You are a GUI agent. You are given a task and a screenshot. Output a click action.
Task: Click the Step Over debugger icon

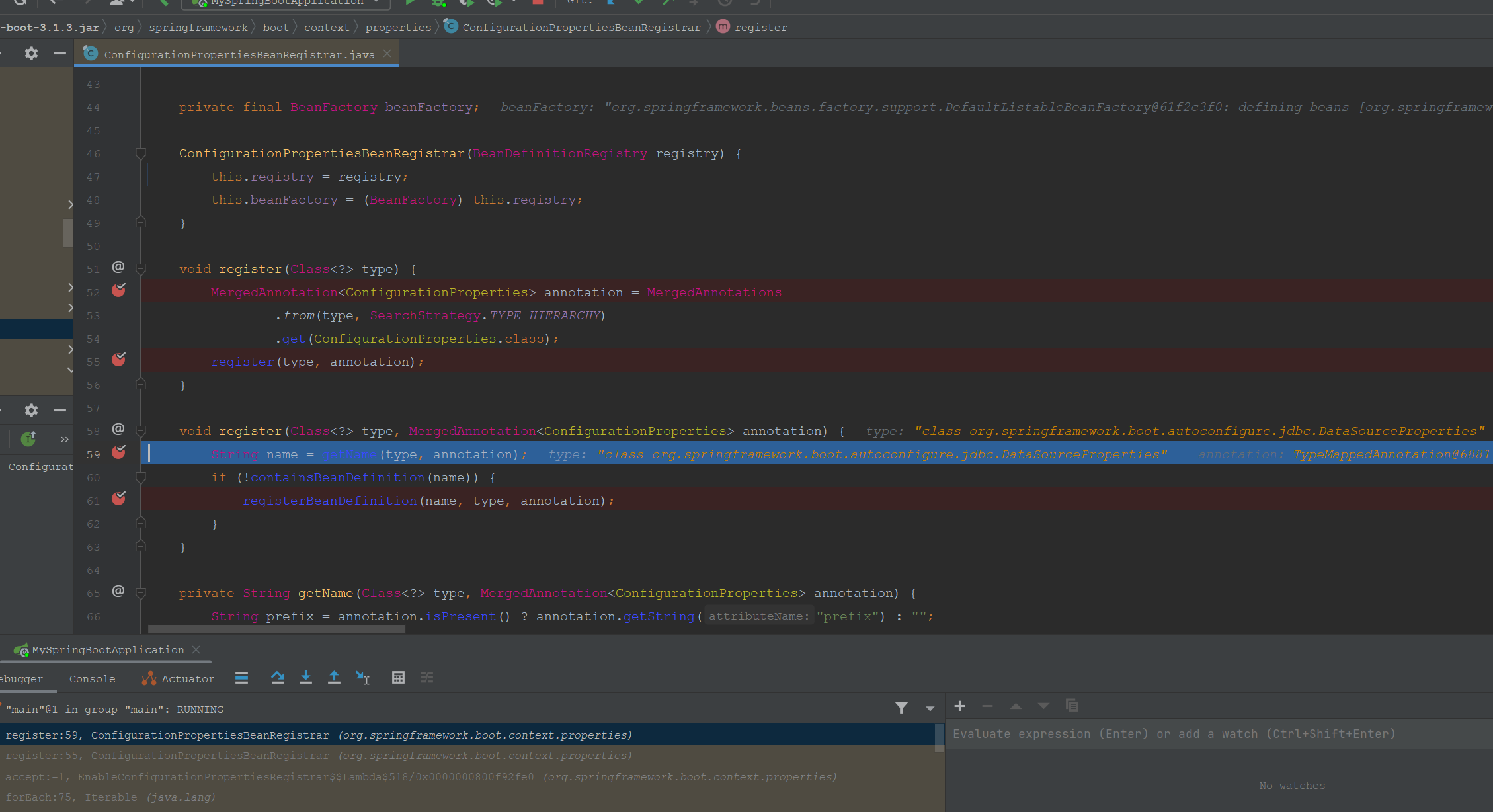click(278, 678)
